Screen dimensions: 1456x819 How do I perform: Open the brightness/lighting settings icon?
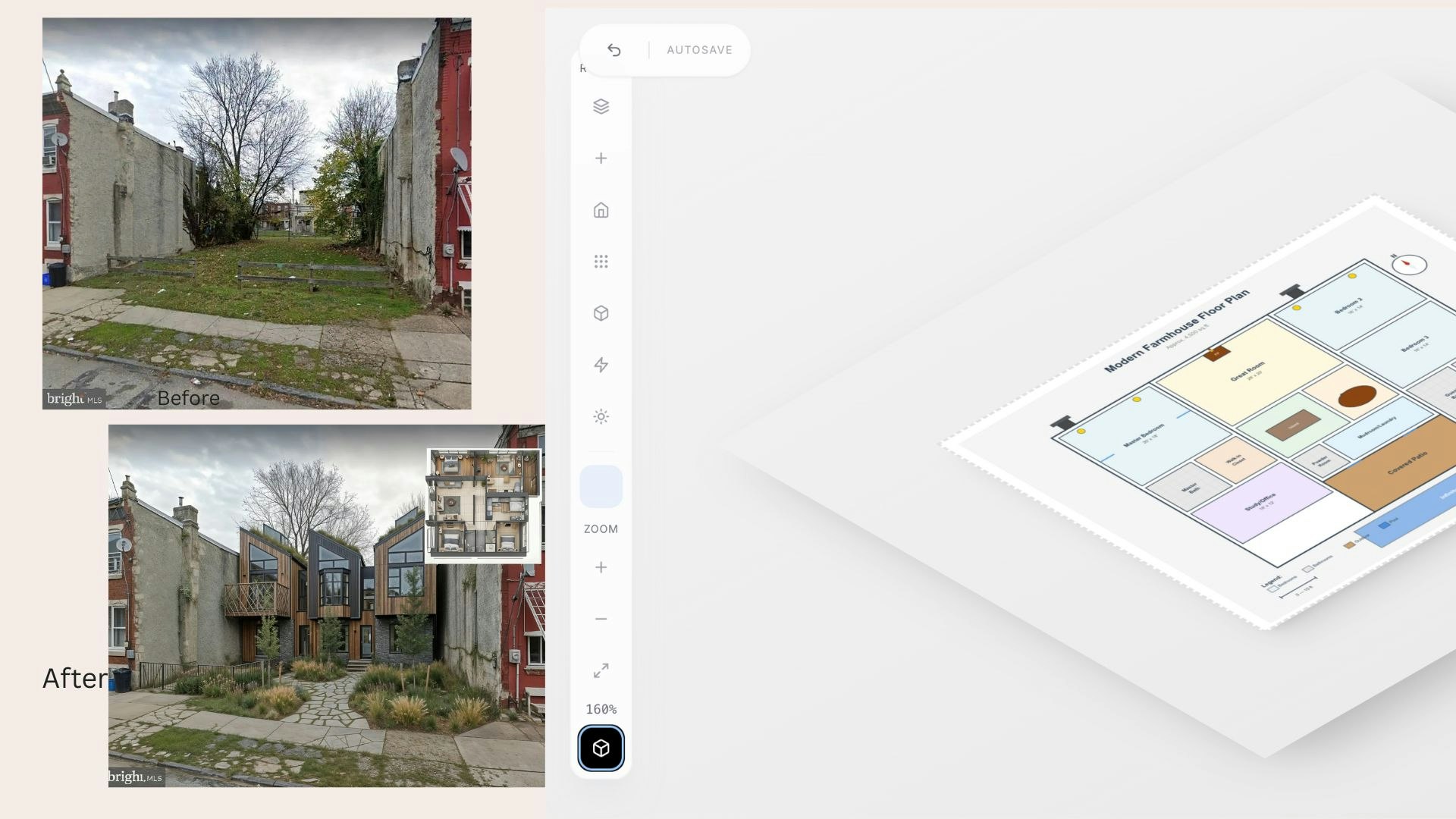tap(601, 416)
